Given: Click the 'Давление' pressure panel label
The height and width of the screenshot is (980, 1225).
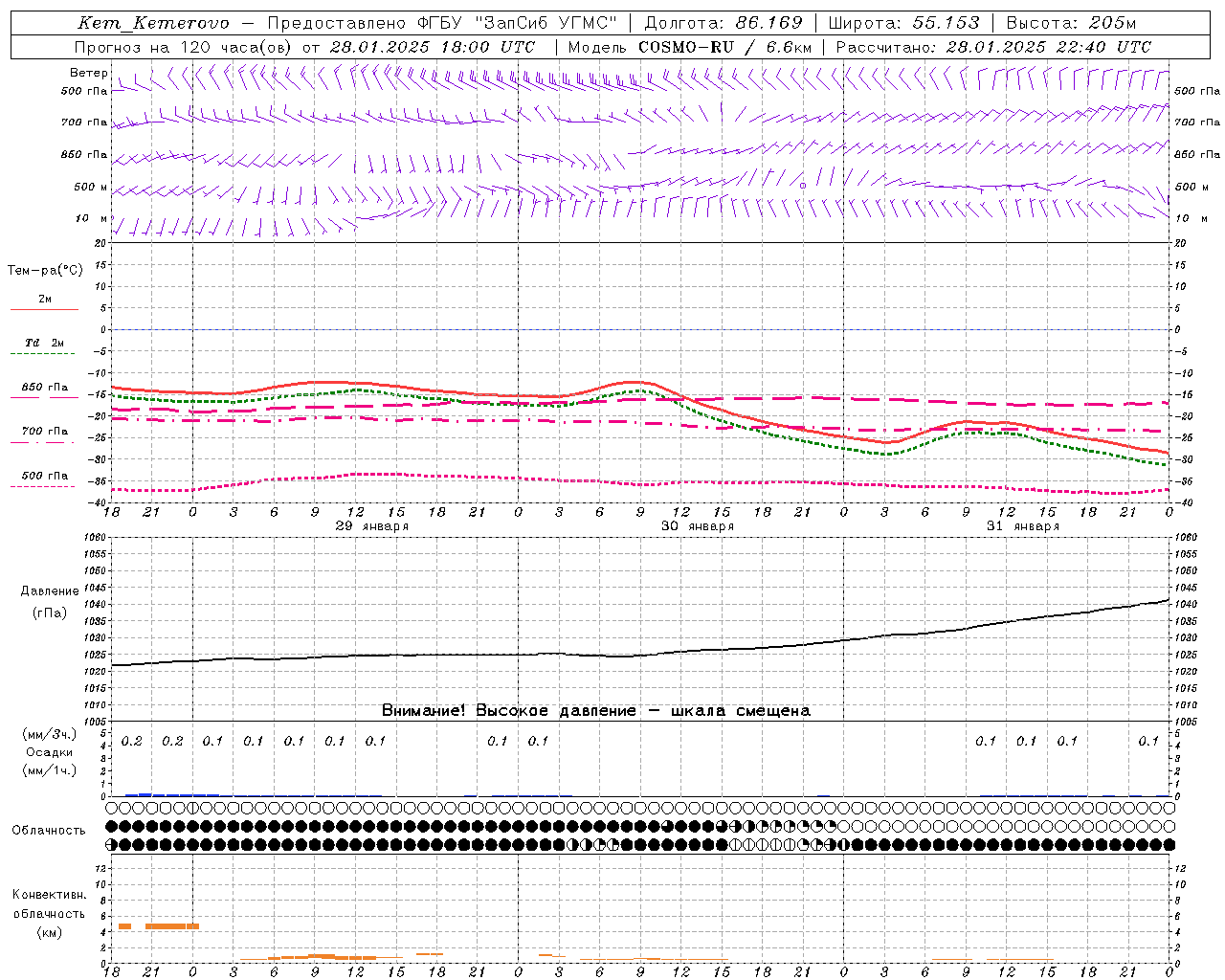Looking at the screenshot, I should tap(50, 591).
